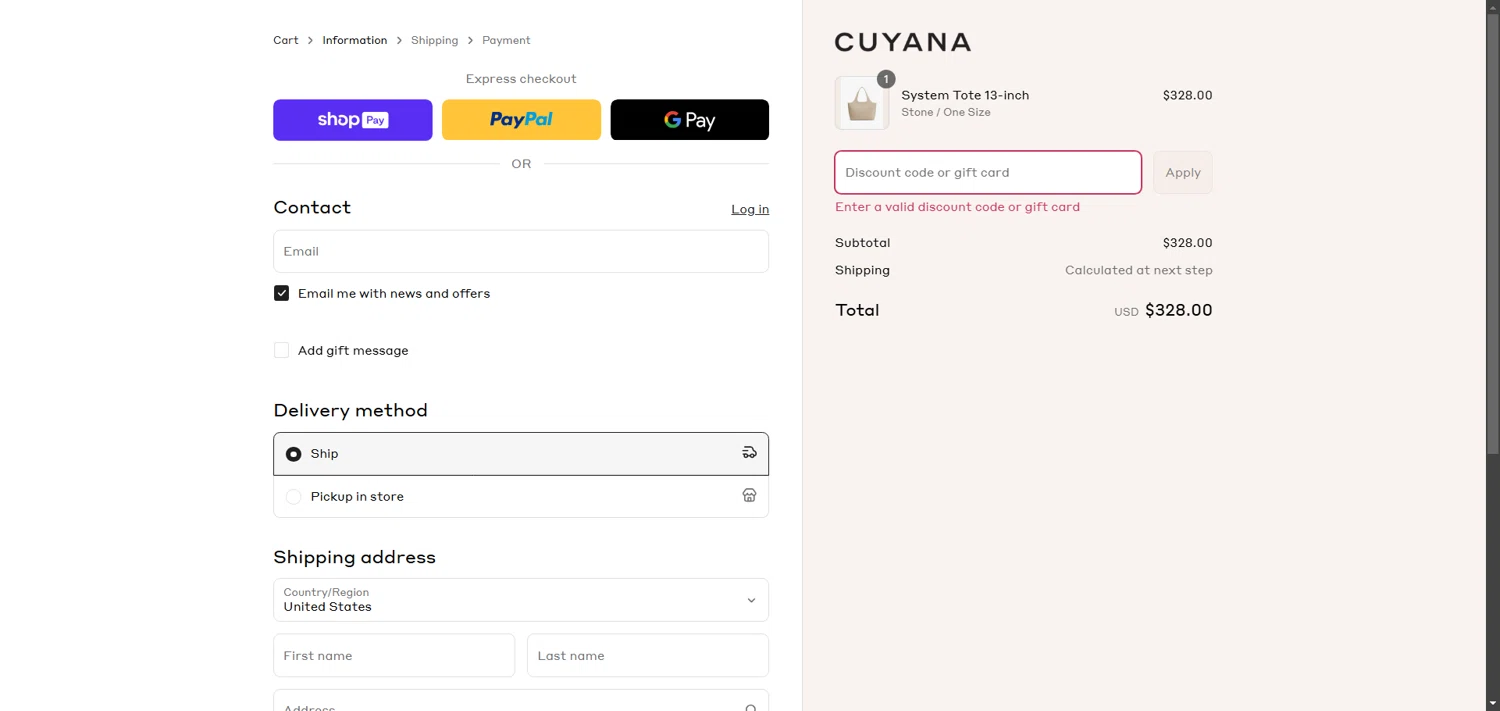Image resolution: width=1500 pixels, height=711 pixels.
Task: Click the Discount code or gift card field
Action: (x=988, y=172)
